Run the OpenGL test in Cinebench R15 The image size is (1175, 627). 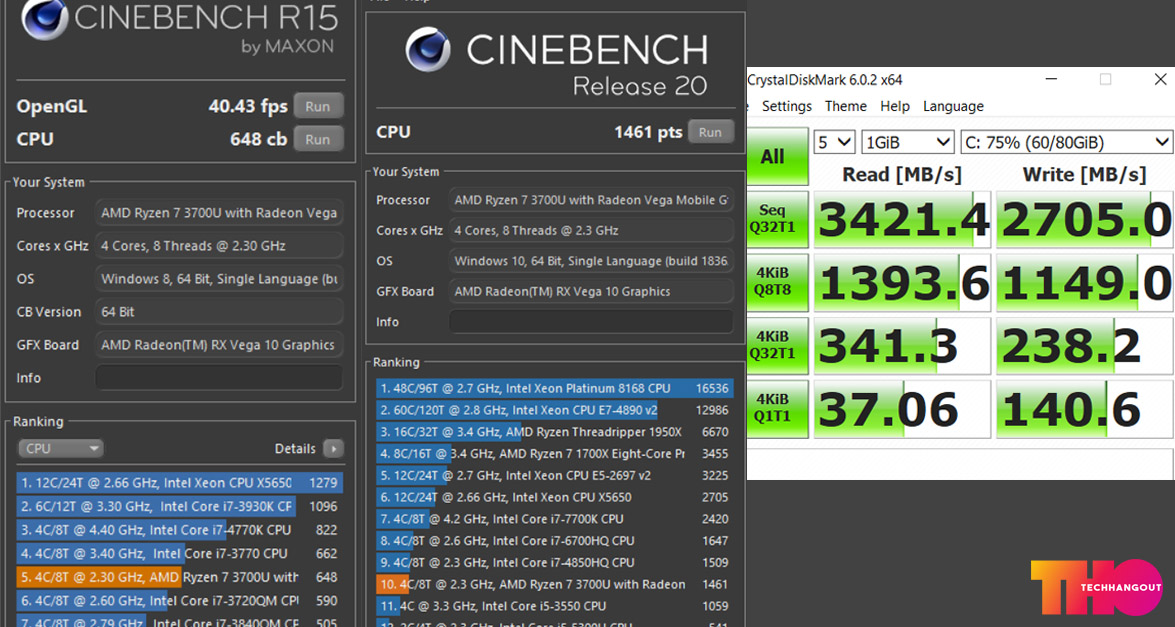318,106
